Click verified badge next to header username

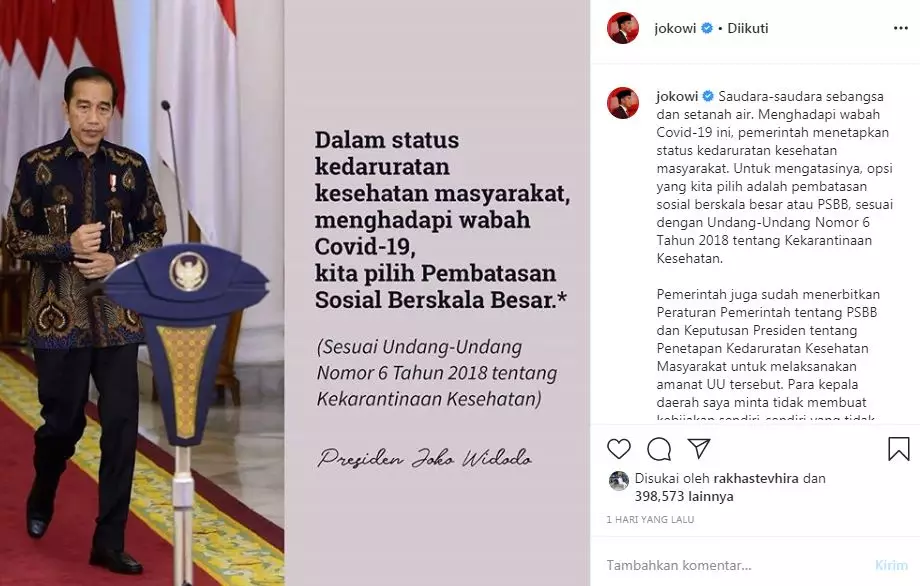[707, 28]
